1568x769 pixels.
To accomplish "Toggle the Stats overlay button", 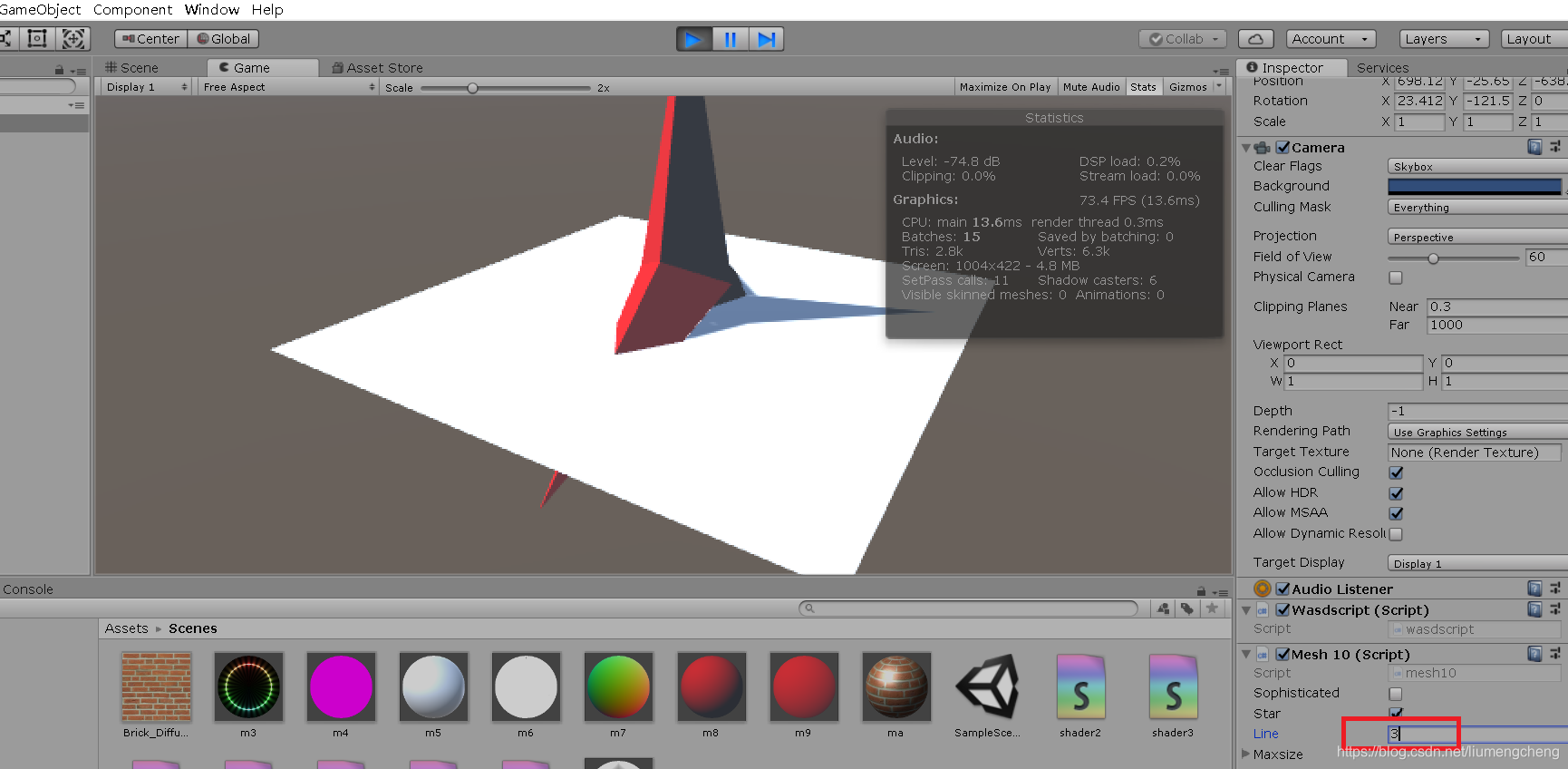I will (1144, 87).
